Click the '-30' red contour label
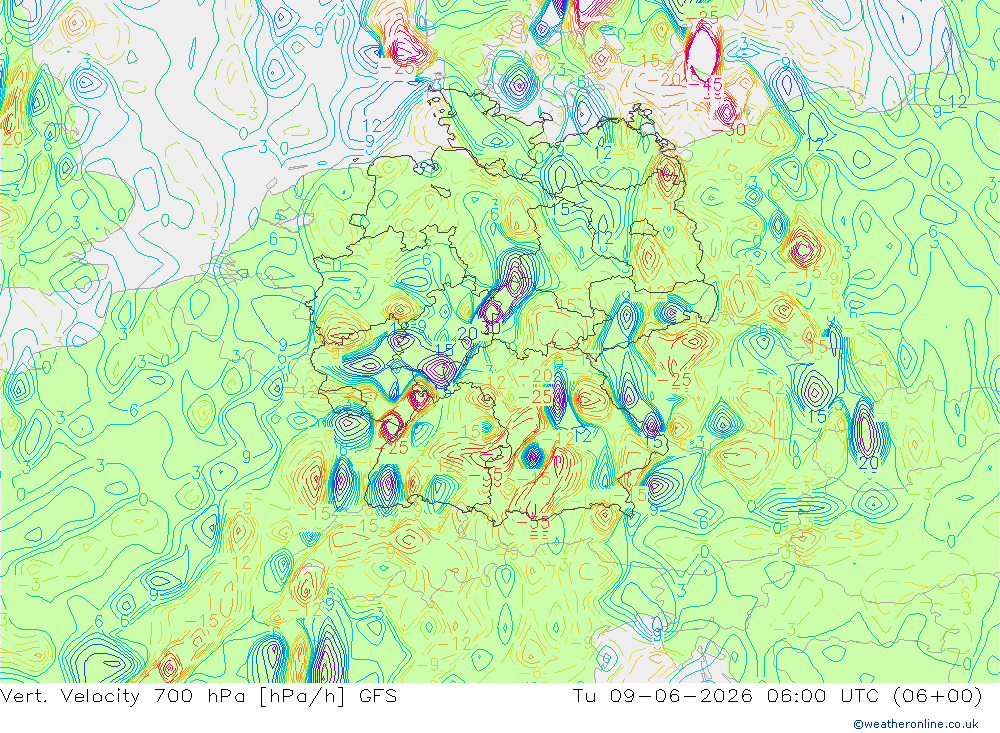 [x=728, y=130]
